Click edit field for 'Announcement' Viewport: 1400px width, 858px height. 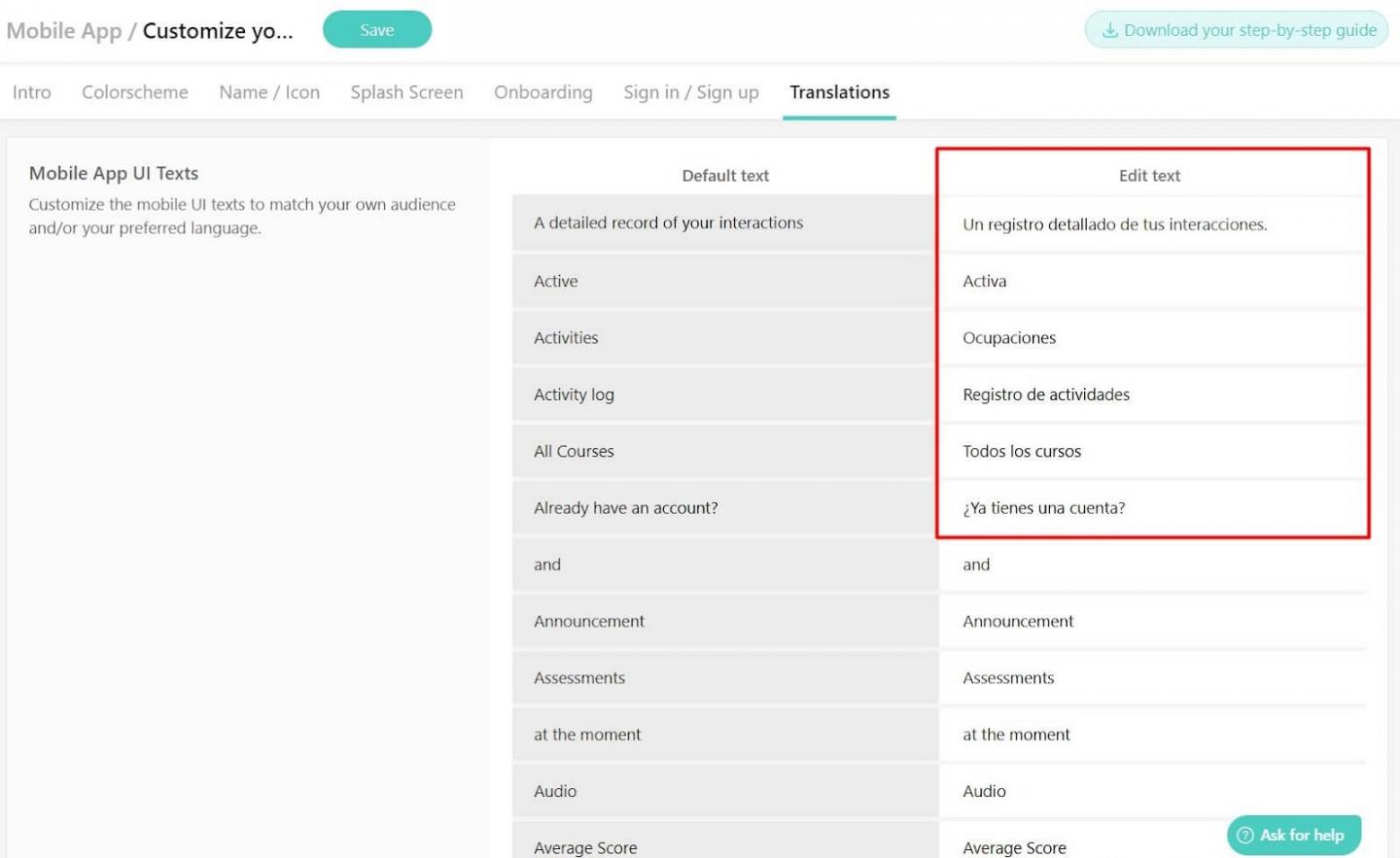[x=1153, y=621]
